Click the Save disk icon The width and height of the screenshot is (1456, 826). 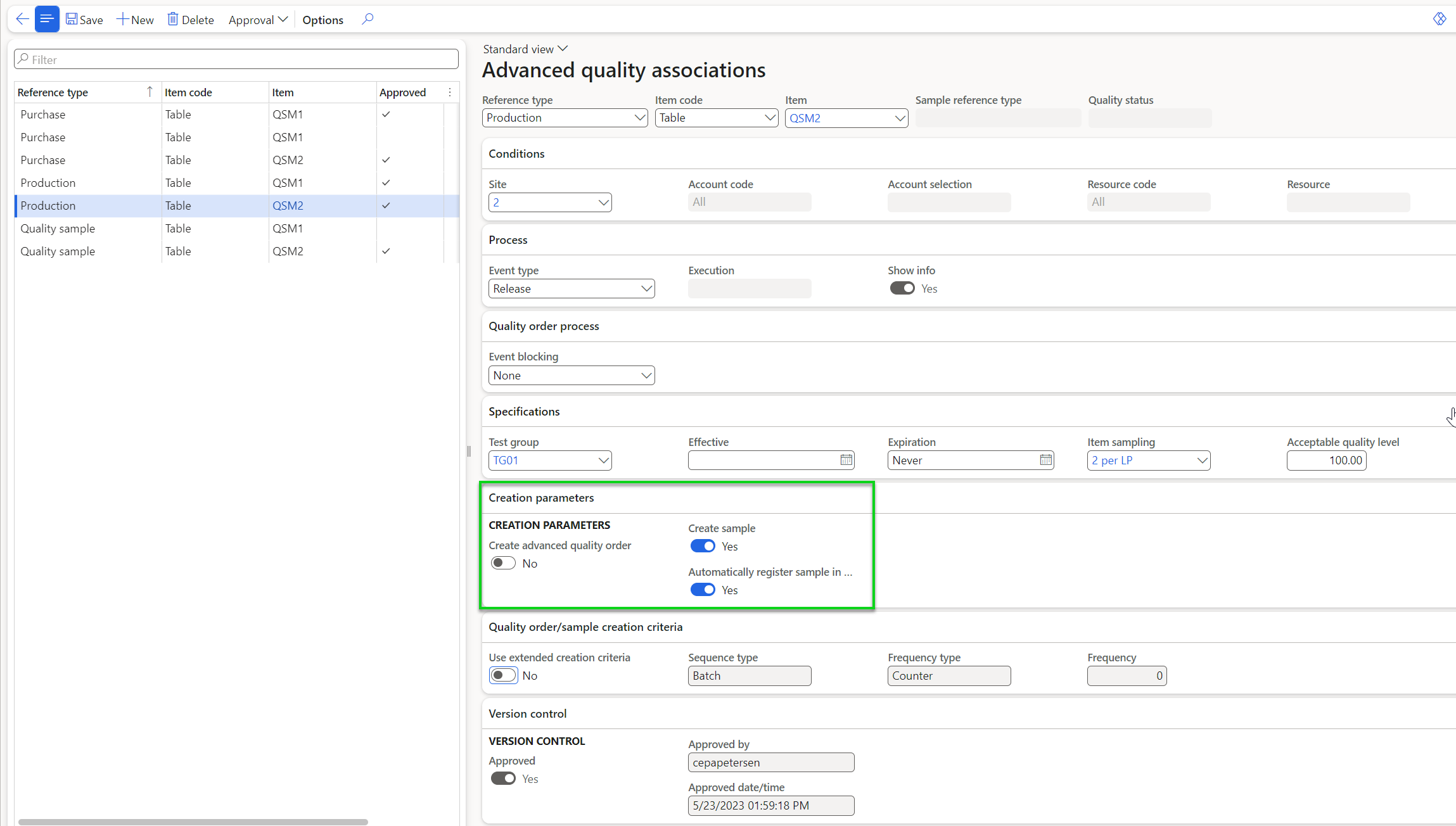tap(72, 19)
